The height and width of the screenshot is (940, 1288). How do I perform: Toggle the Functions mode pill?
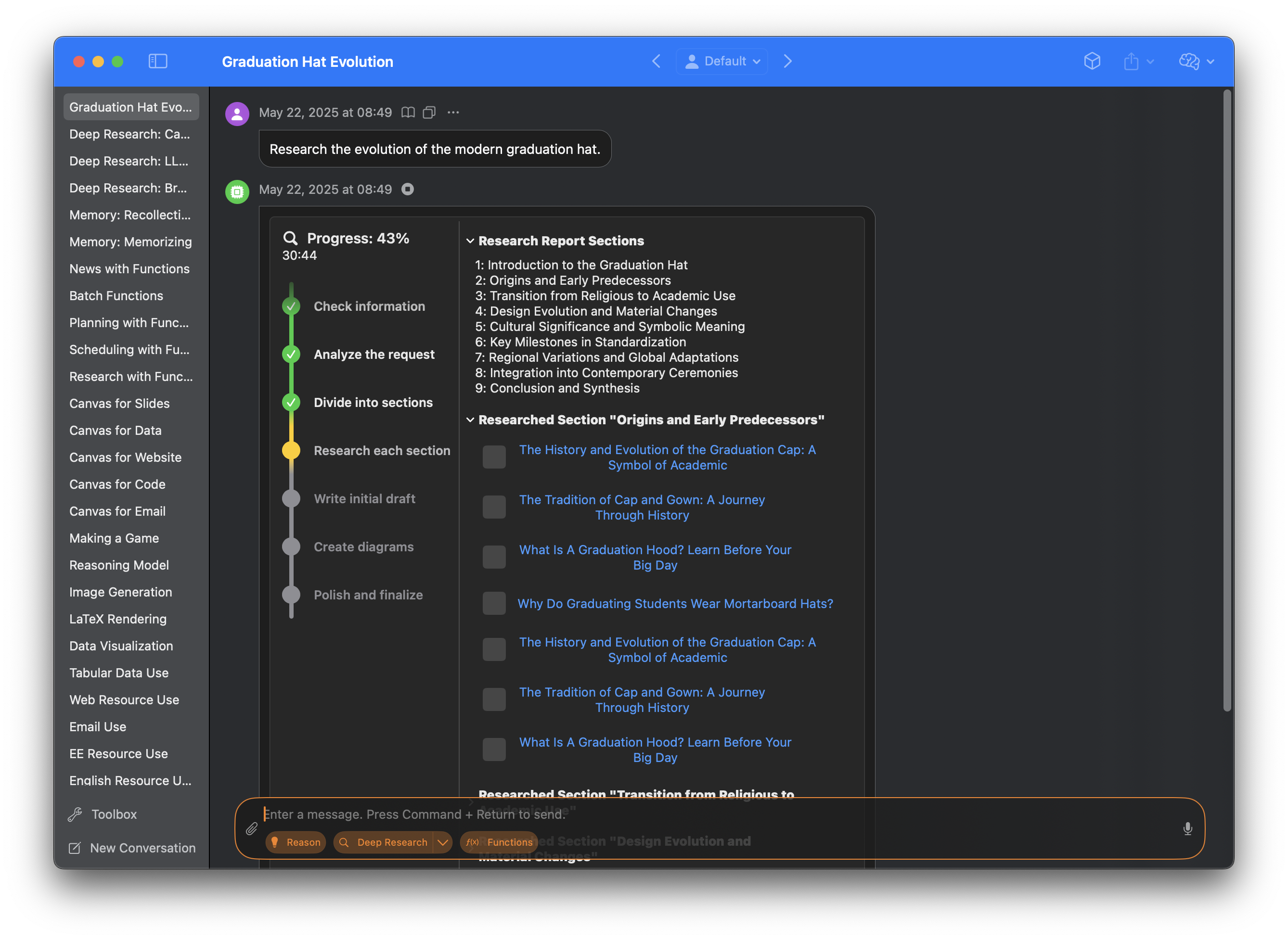(x=499, y=842)
